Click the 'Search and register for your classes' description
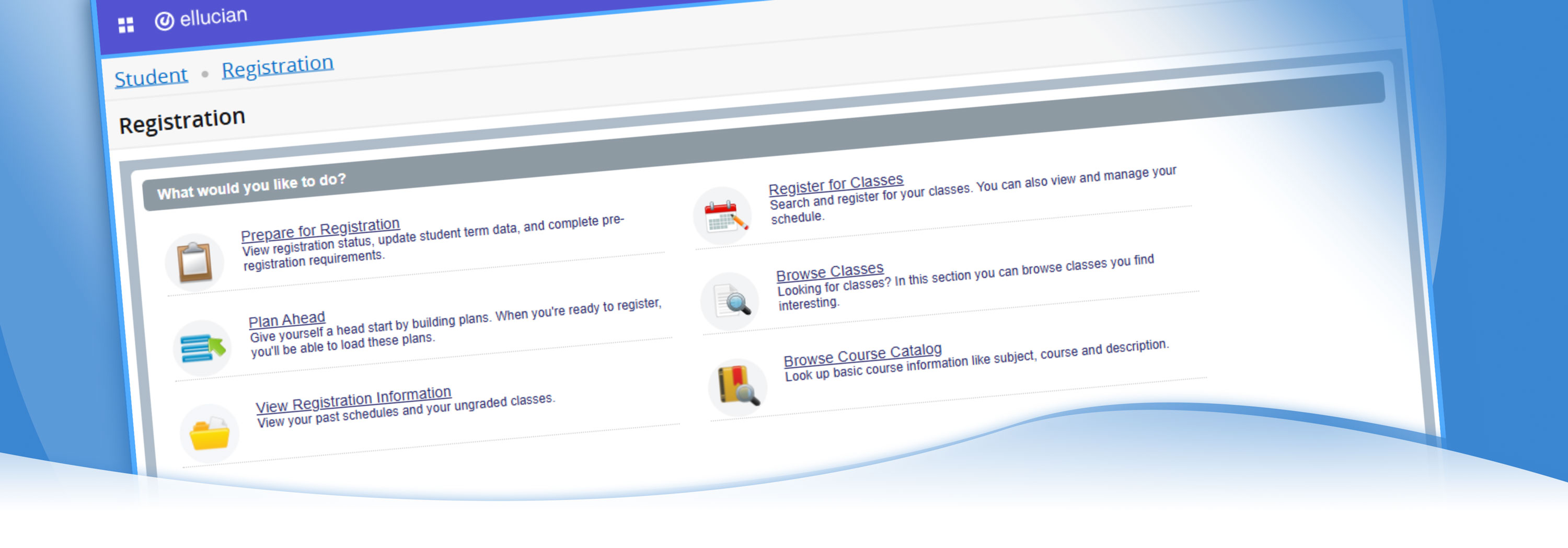 point(973,195)
